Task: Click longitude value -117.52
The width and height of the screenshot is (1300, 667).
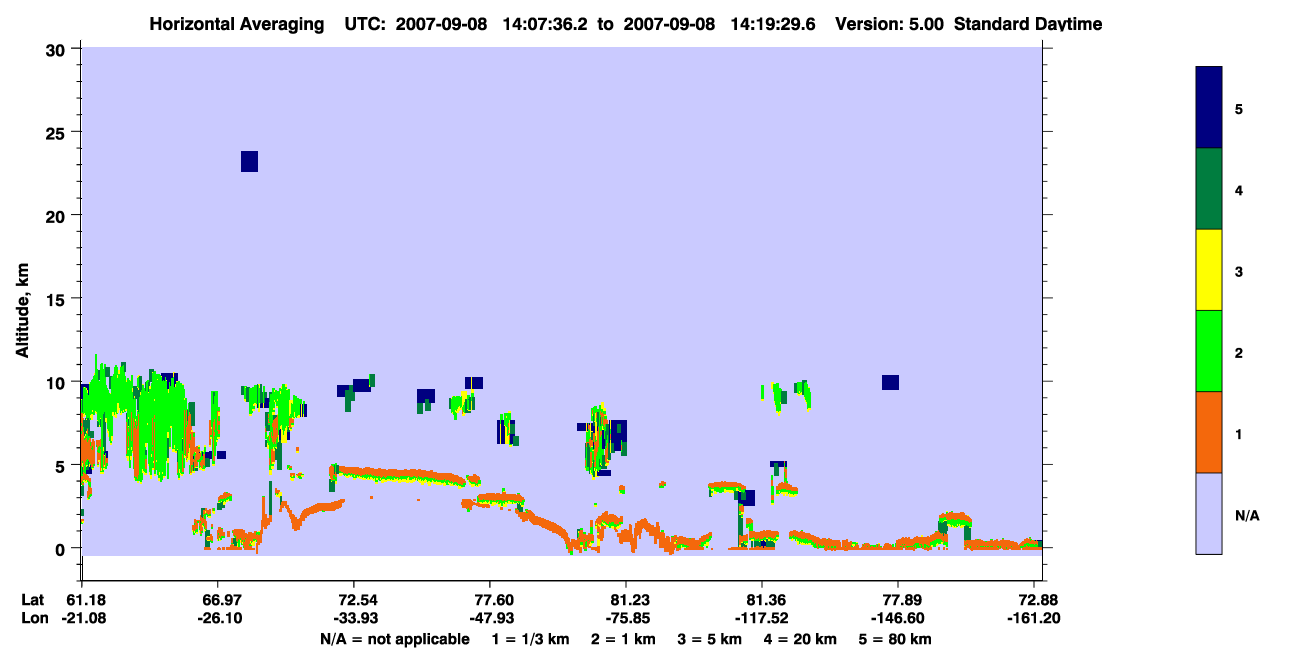Action: pos(762,618)
